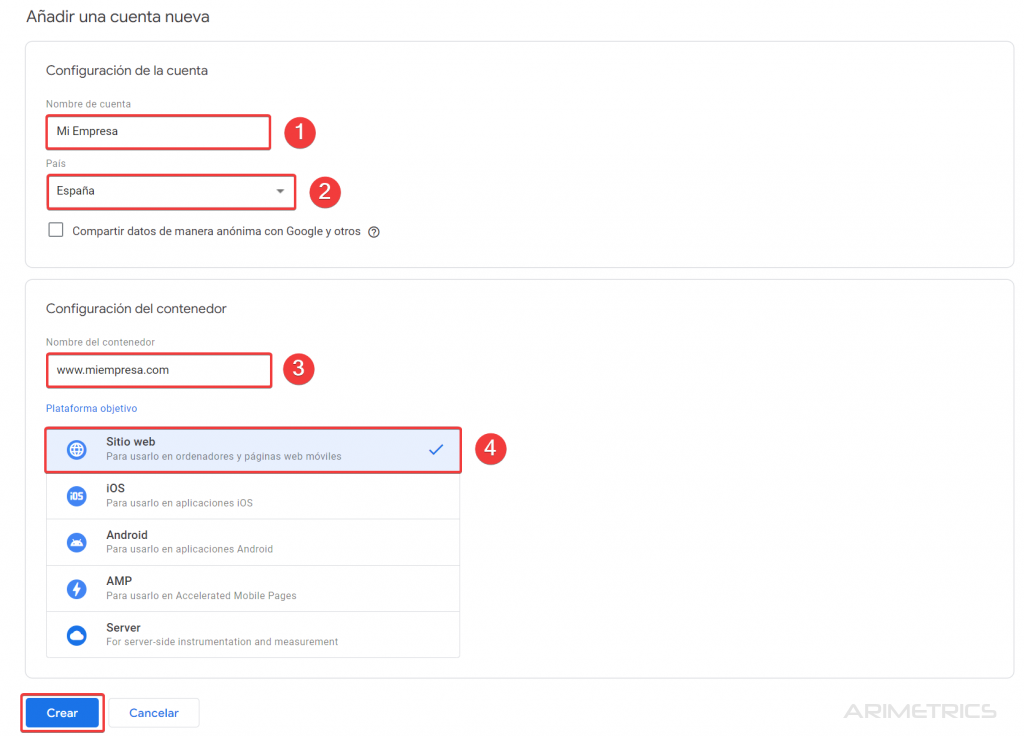
Task: Click the blue checkmark on Sitio web
Action: (436, 450)
